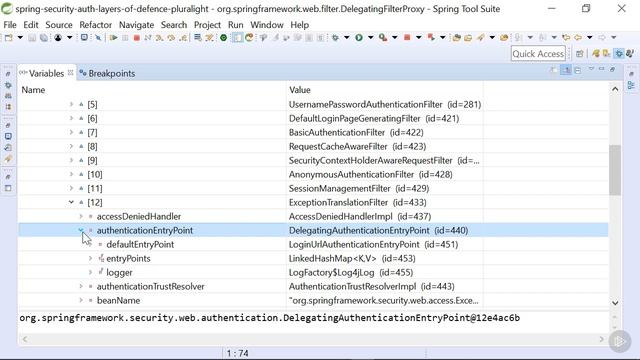Click the red stop toolbar icon
The image size is (640, 360).
point(407,38)
